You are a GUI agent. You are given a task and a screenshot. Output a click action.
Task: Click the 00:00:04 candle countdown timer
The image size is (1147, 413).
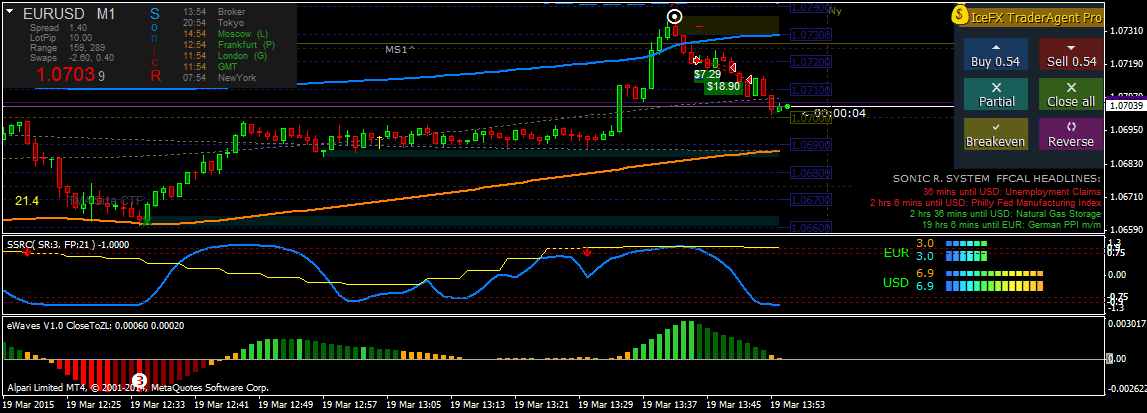(x=840, y=113)
